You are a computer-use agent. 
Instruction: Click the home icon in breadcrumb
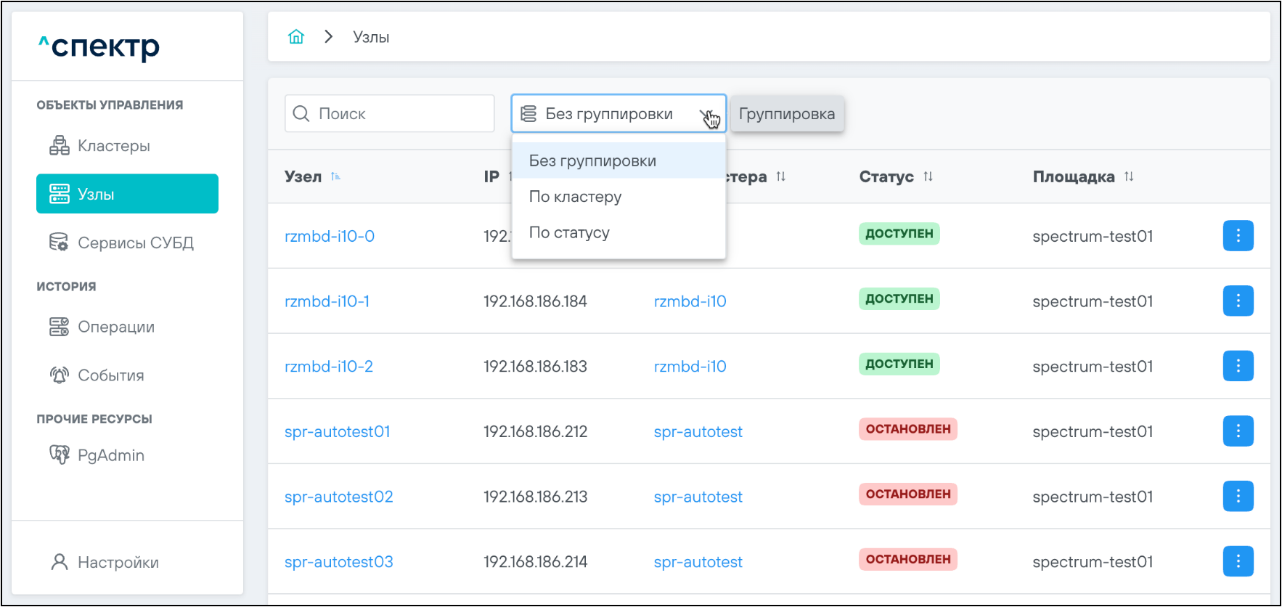pos(296,37)
